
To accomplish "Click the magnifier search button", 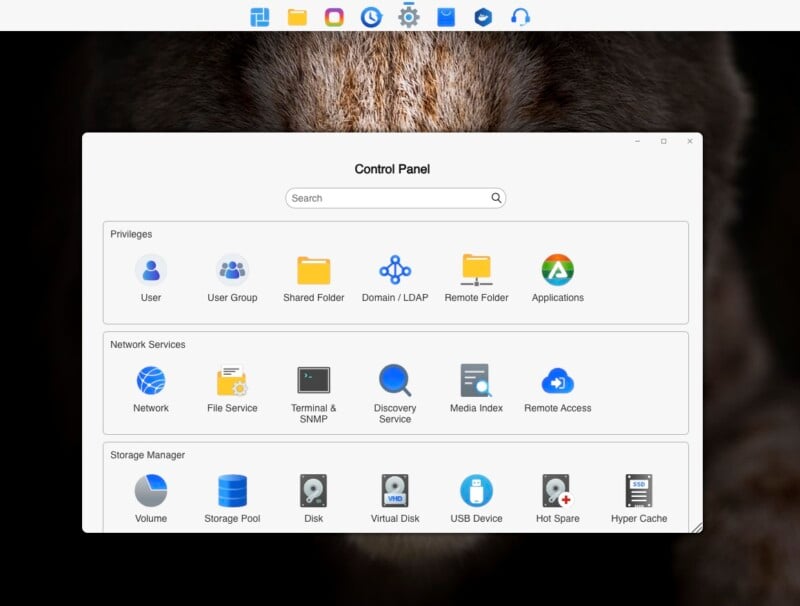I will 496,198.
